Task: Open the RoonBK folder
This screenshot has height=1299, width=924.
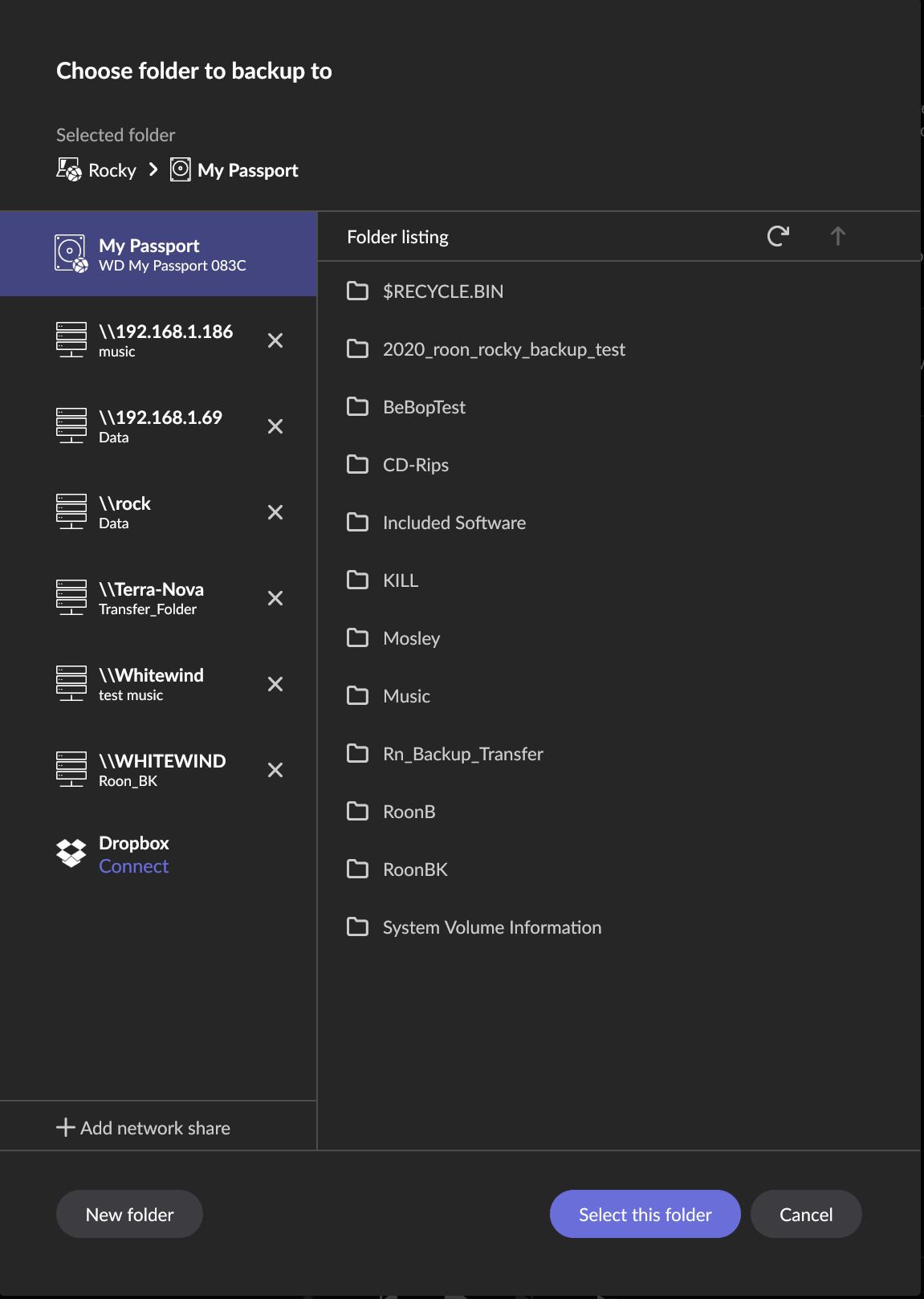Action: click(414, 869)
